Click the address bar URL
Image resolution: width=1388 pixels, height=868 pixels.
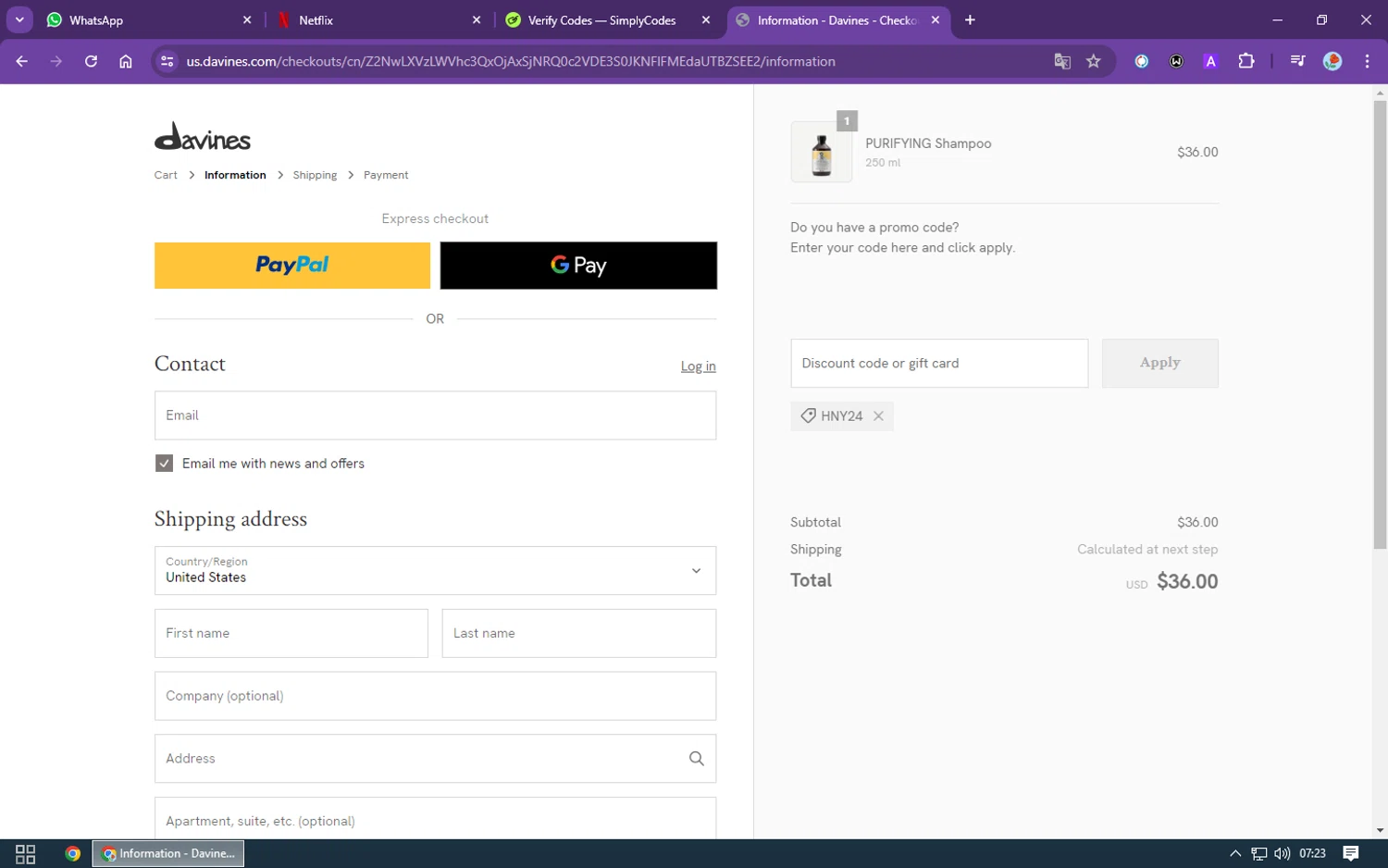coord(511,61)
